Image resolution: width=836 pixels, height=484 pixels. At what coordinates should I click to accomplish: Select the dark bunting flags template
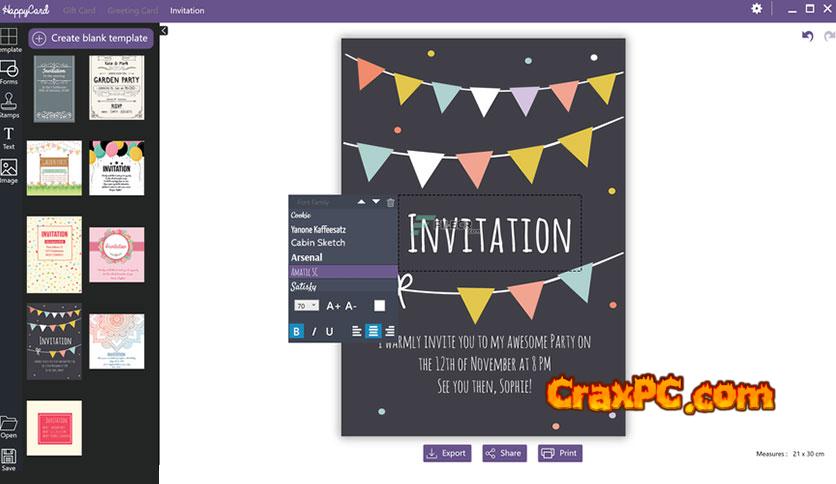click(x=54, y=341)
